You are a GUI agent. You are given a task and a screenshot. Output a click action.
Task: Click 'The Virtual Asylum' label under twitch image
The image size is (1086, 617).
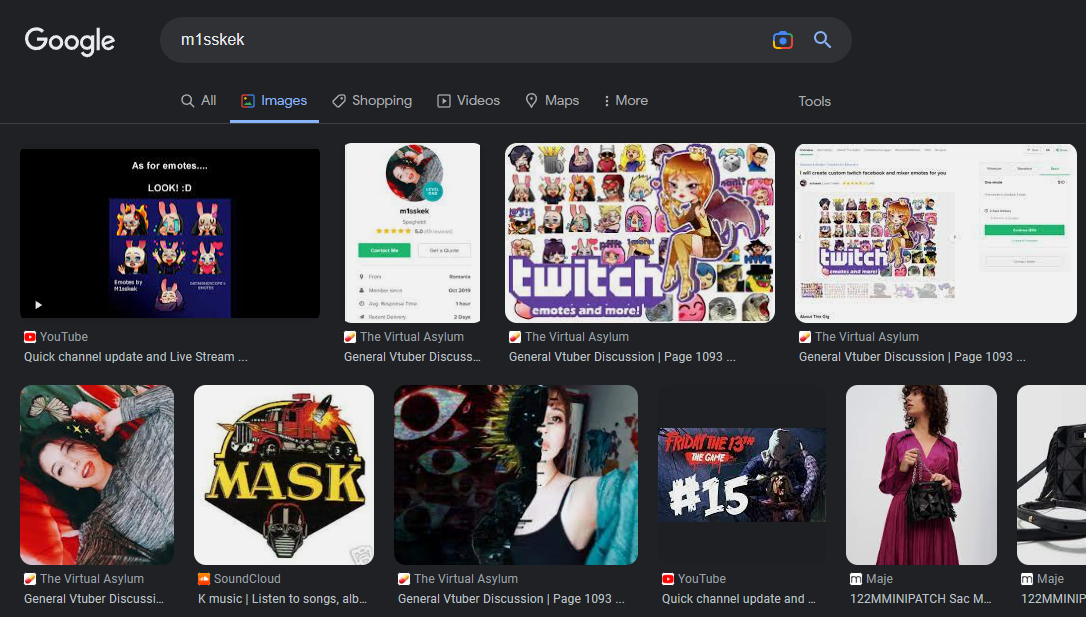[x=577, y=337]
